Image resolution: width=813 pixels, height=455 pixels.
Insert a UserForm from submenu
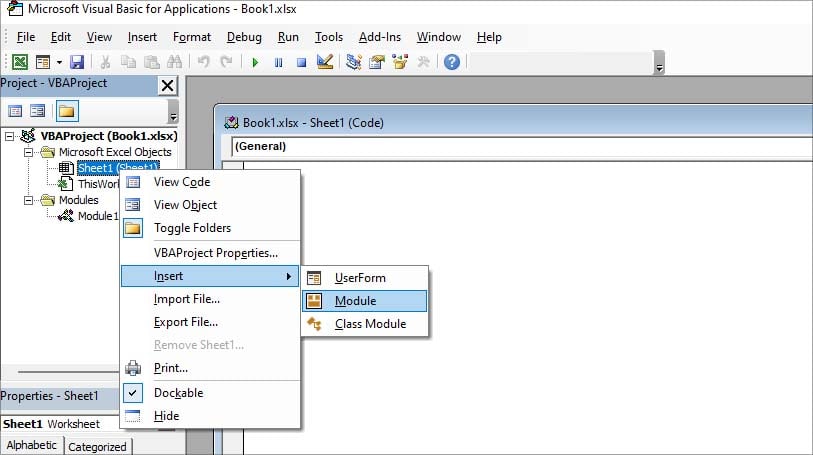[x=365, y=278]
